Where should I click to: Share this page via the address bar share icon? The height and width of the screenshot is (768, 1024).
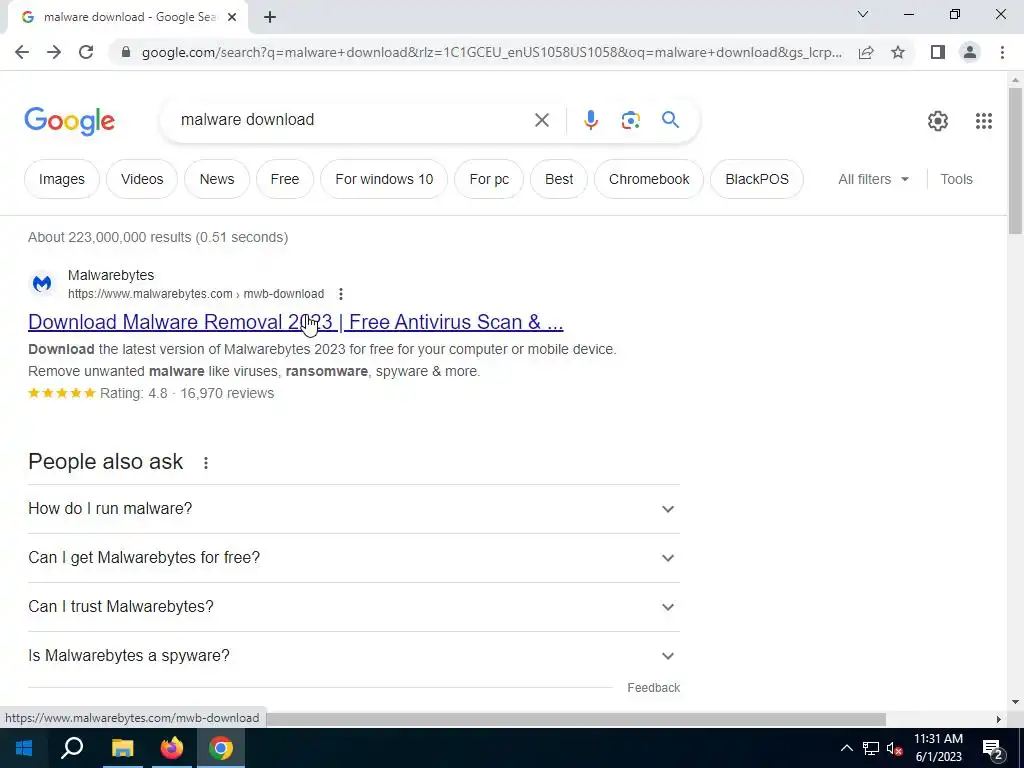pyautogui.click(x=866, y=52)
